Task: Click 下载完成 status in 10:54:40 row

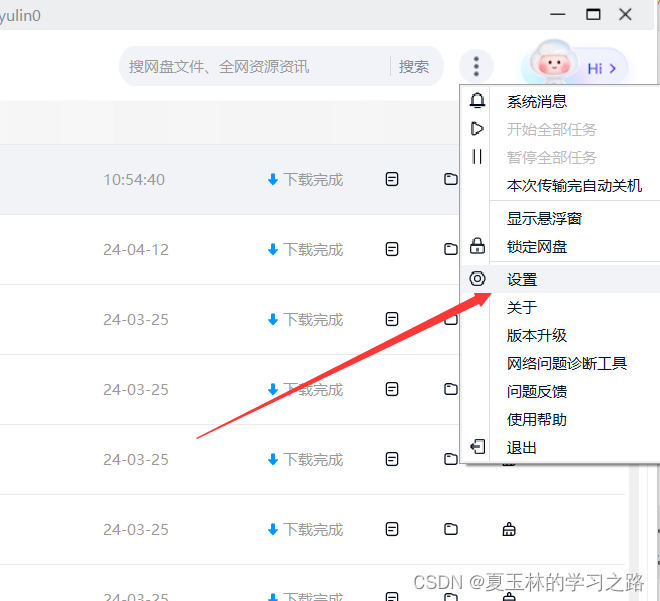Action: 306,180
